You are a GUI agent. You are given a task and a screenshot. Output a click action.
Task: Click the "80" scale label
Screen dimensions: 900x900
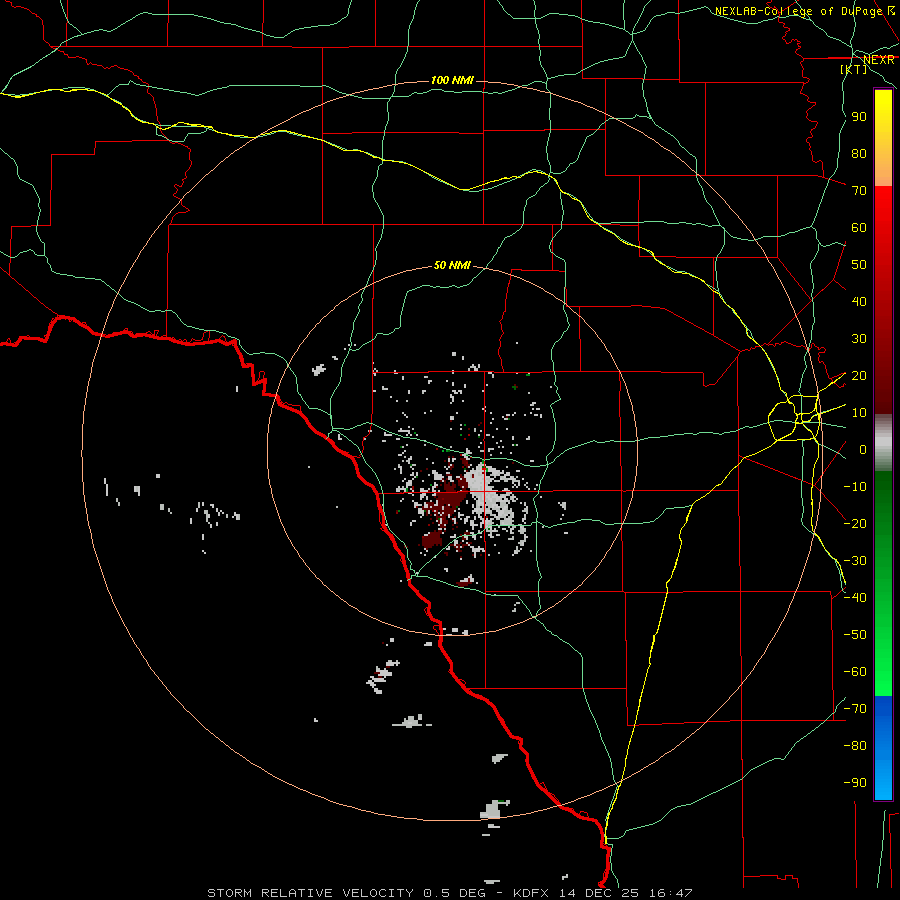point(859,154)
